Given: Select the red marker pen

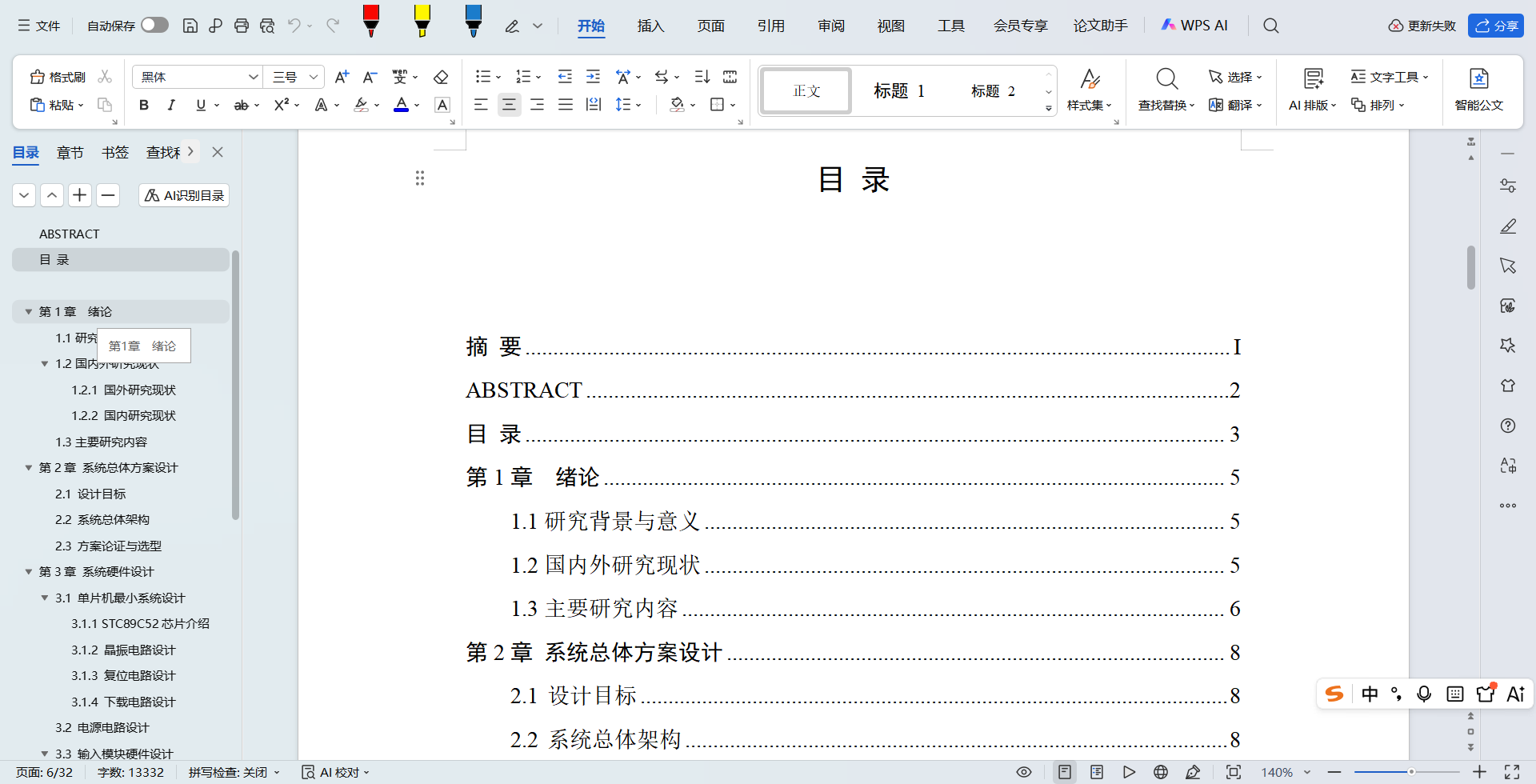Looking at the screenshot, I should [x=371, y=21].
